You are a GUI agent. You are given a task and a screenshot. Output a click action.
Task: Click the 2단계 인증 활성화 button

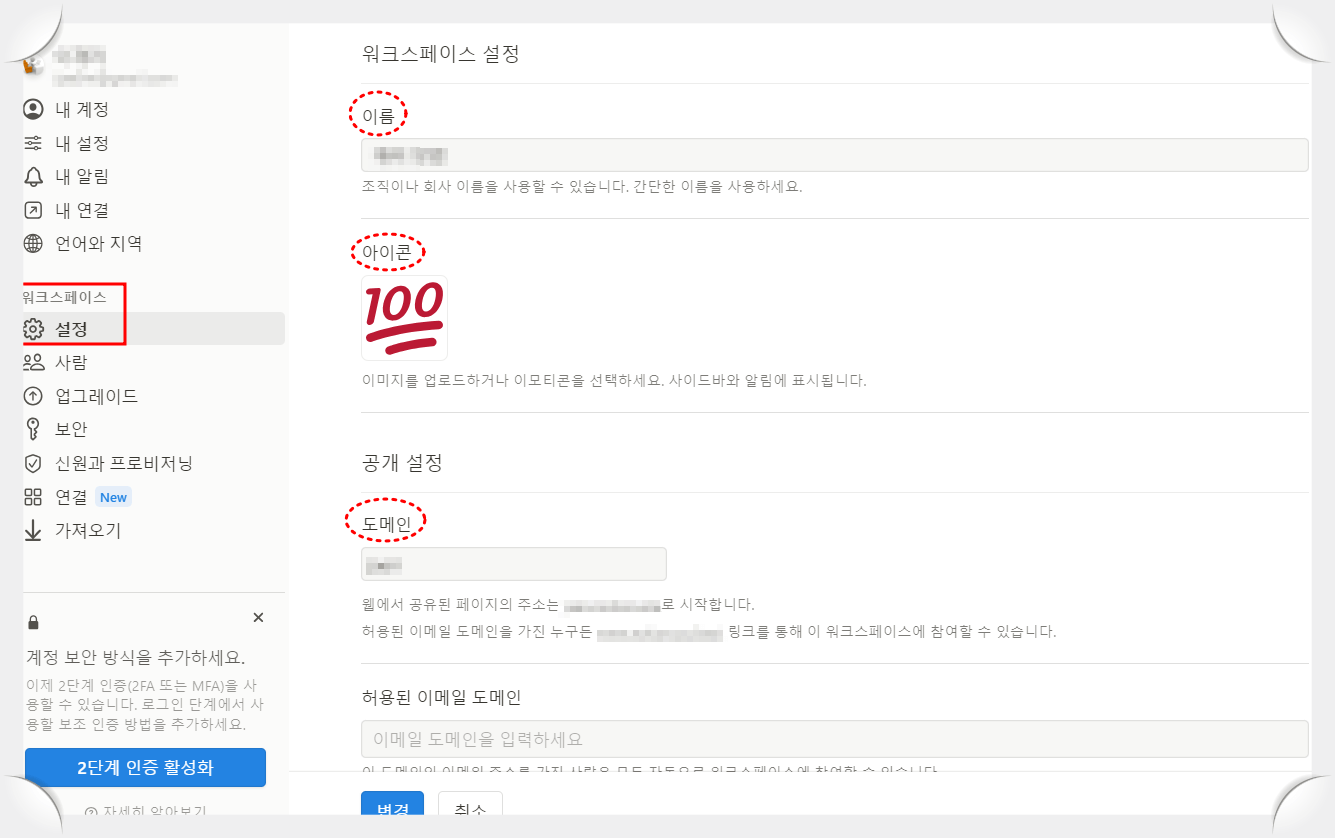pos(145,768)
